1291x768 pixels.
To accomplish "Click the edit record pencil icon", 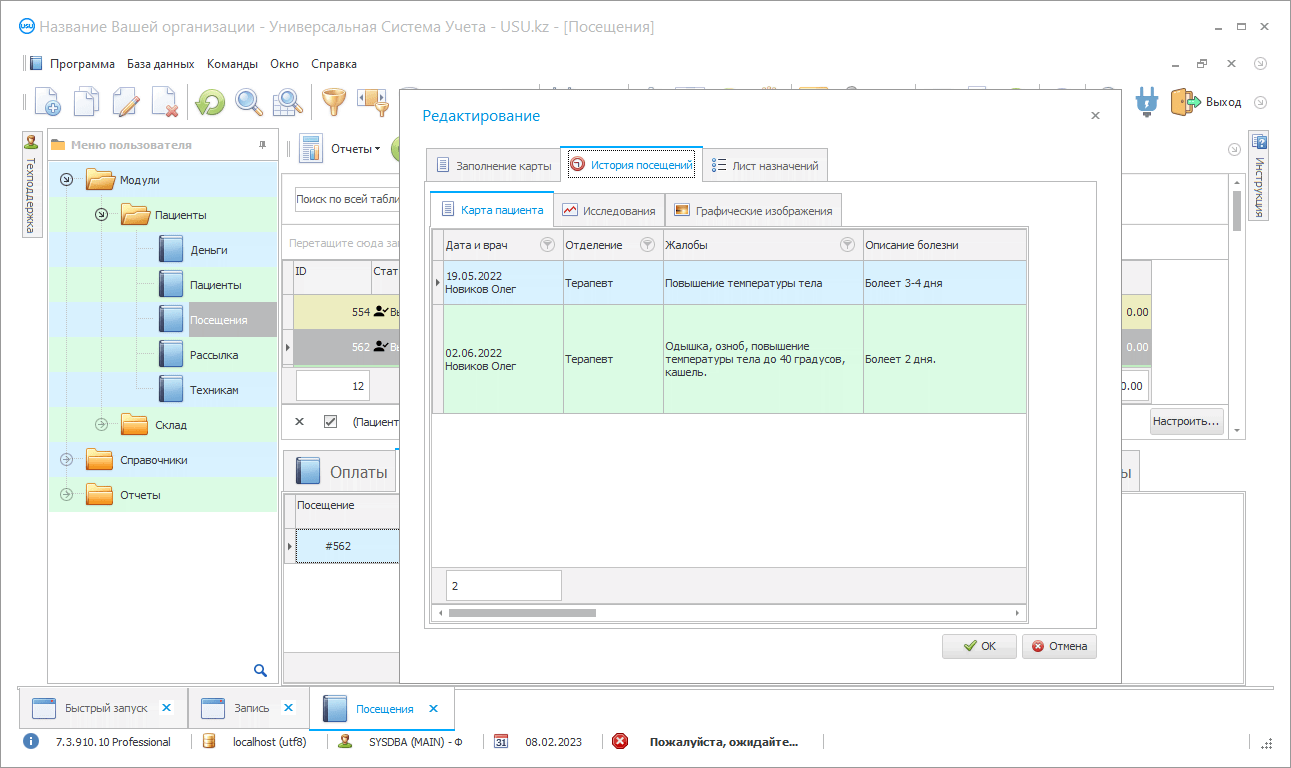I will 126,101.
